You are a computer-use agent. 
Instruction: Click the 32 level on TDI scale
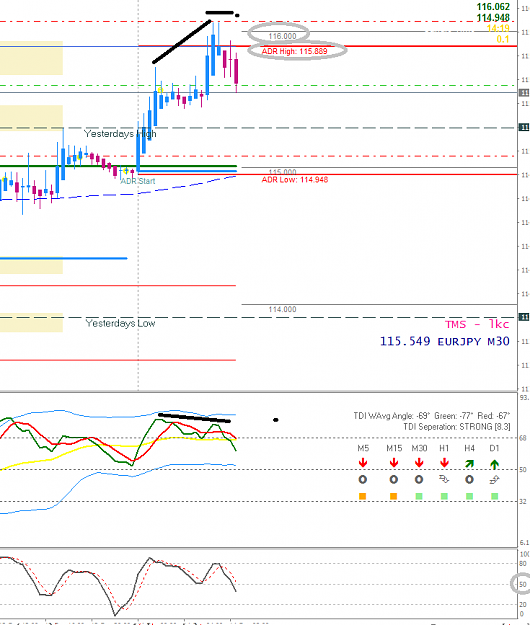point(523,501)
